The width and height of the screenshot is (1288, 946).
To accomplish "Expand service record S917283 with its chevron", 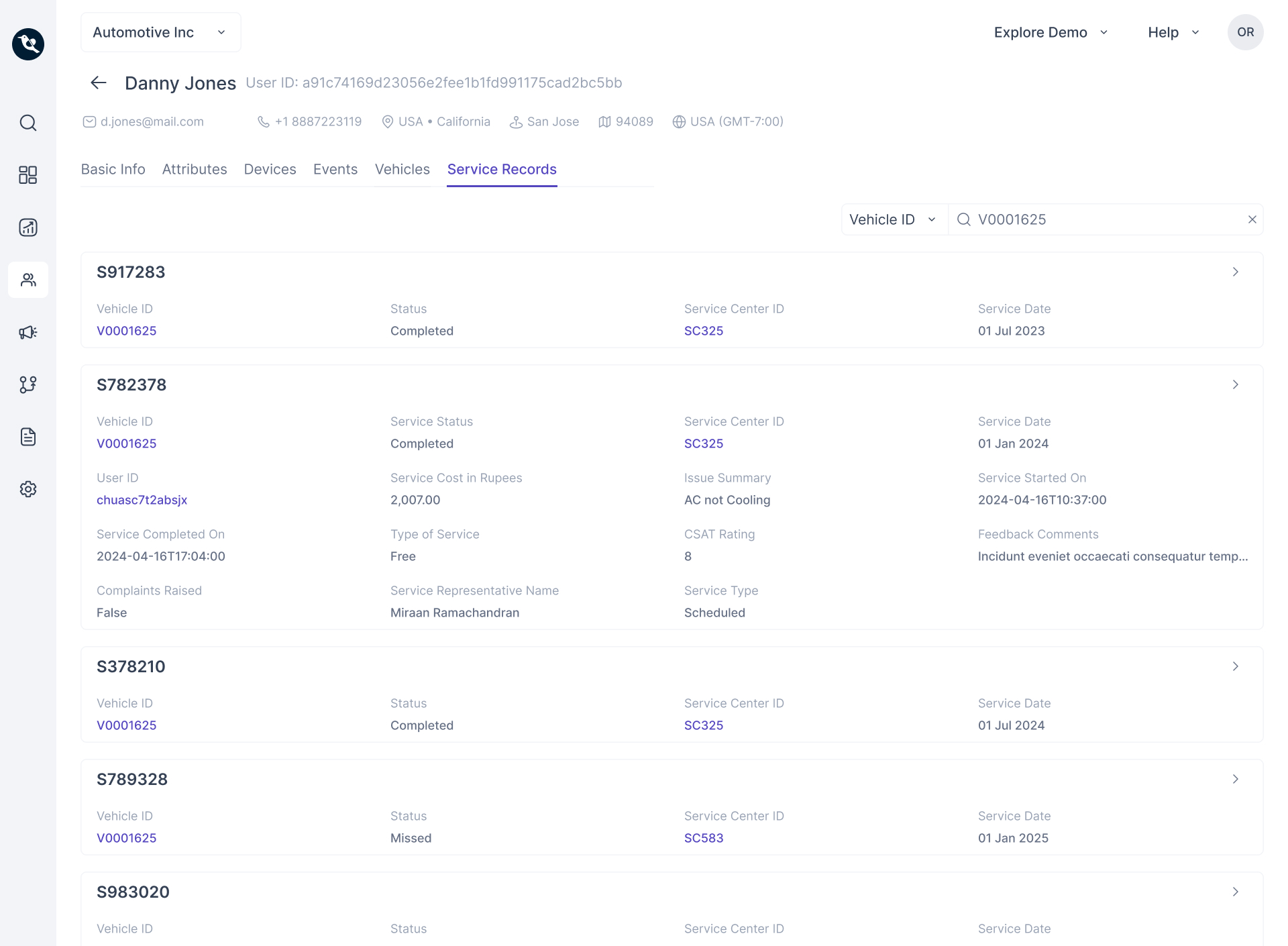I will click(x=1235, y=272).
